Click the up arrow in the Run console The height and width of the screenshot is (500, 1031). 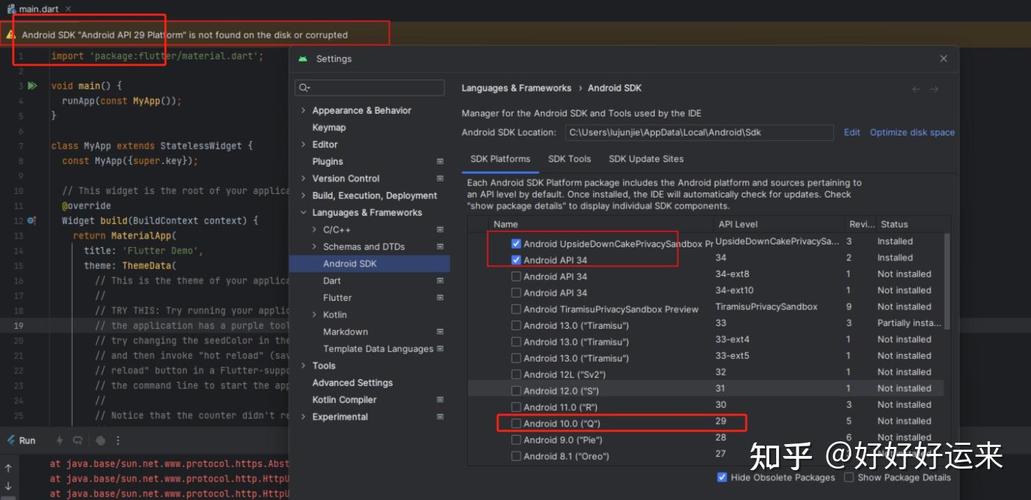click(x=9, y=469)
